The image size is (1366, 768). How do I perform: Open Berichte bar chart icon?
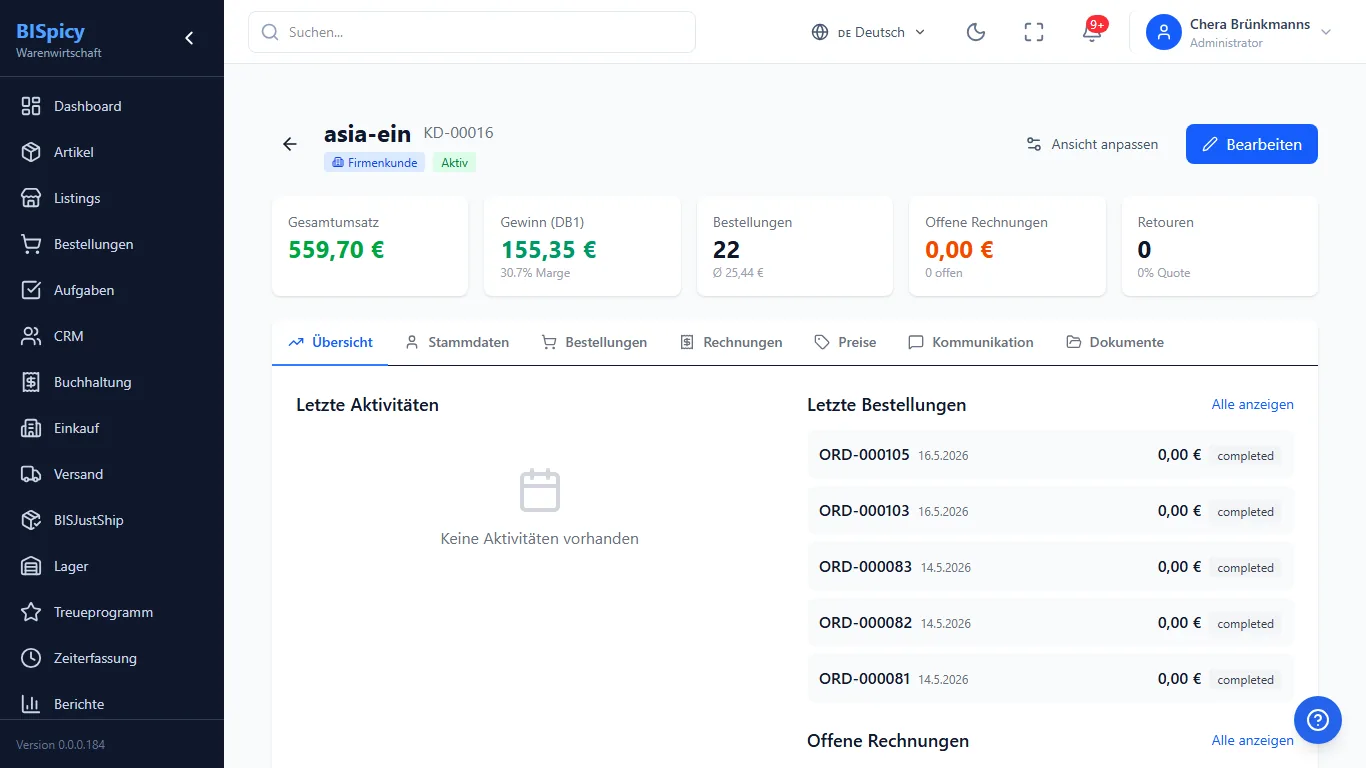click(x=31, y=704)
